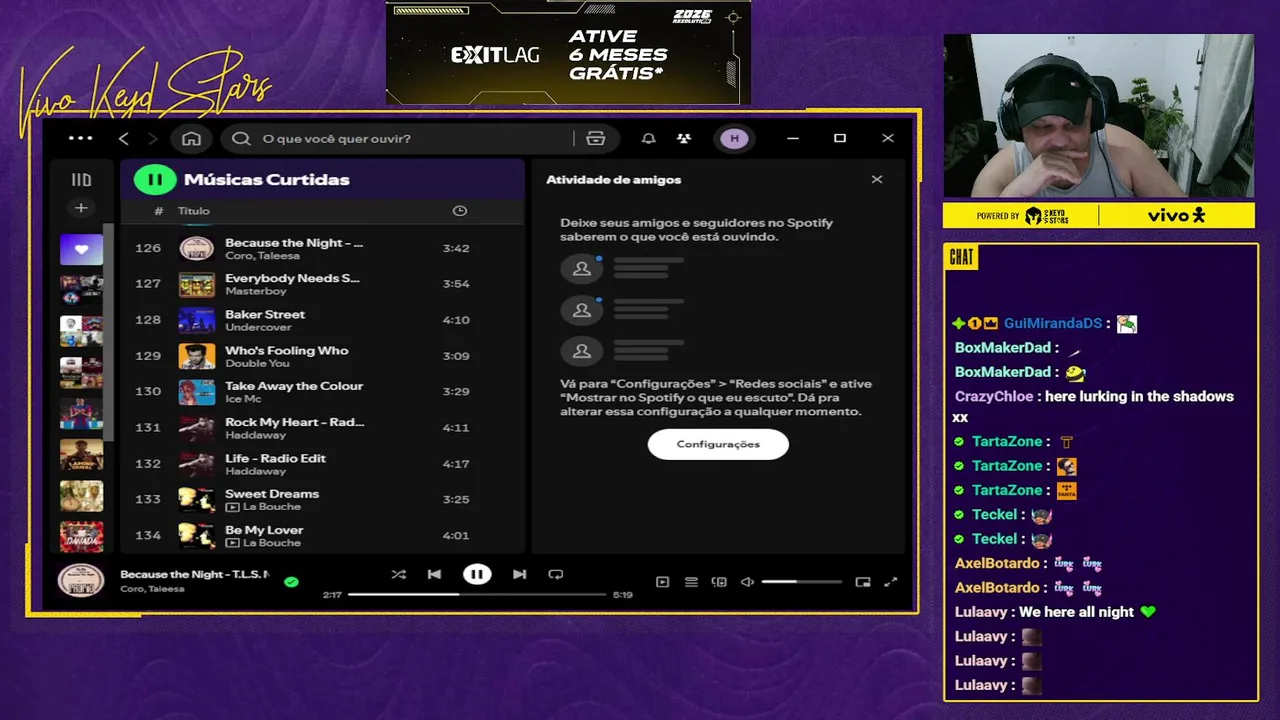The height and width of the screenshot is (720, 1280).
Task: Click the "Configurações" button
Action: pyautogui.click(x=718, y=444)
